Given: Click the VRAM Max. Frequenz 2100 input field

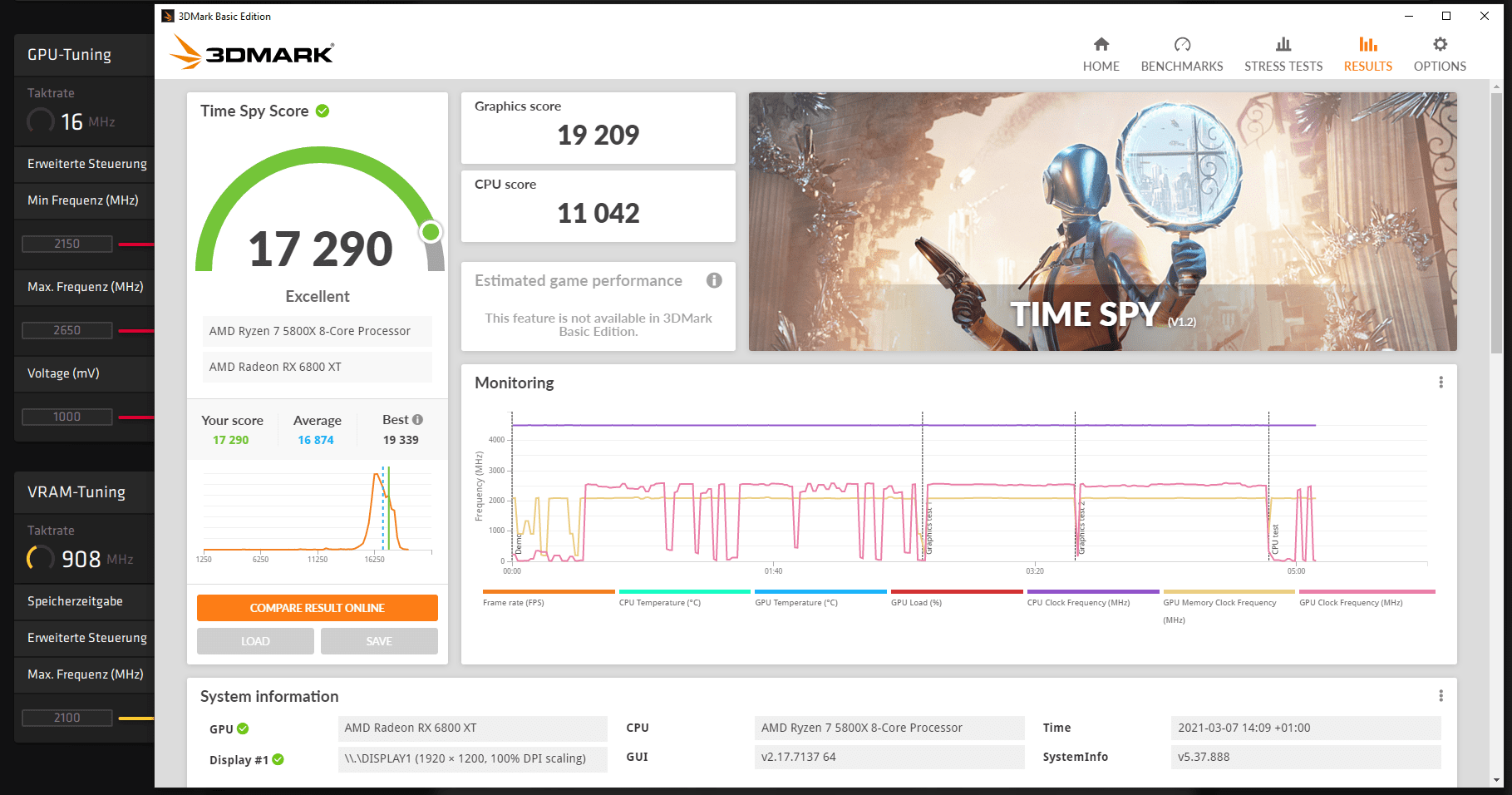Looking at the screenshot, I should [67, 718].
